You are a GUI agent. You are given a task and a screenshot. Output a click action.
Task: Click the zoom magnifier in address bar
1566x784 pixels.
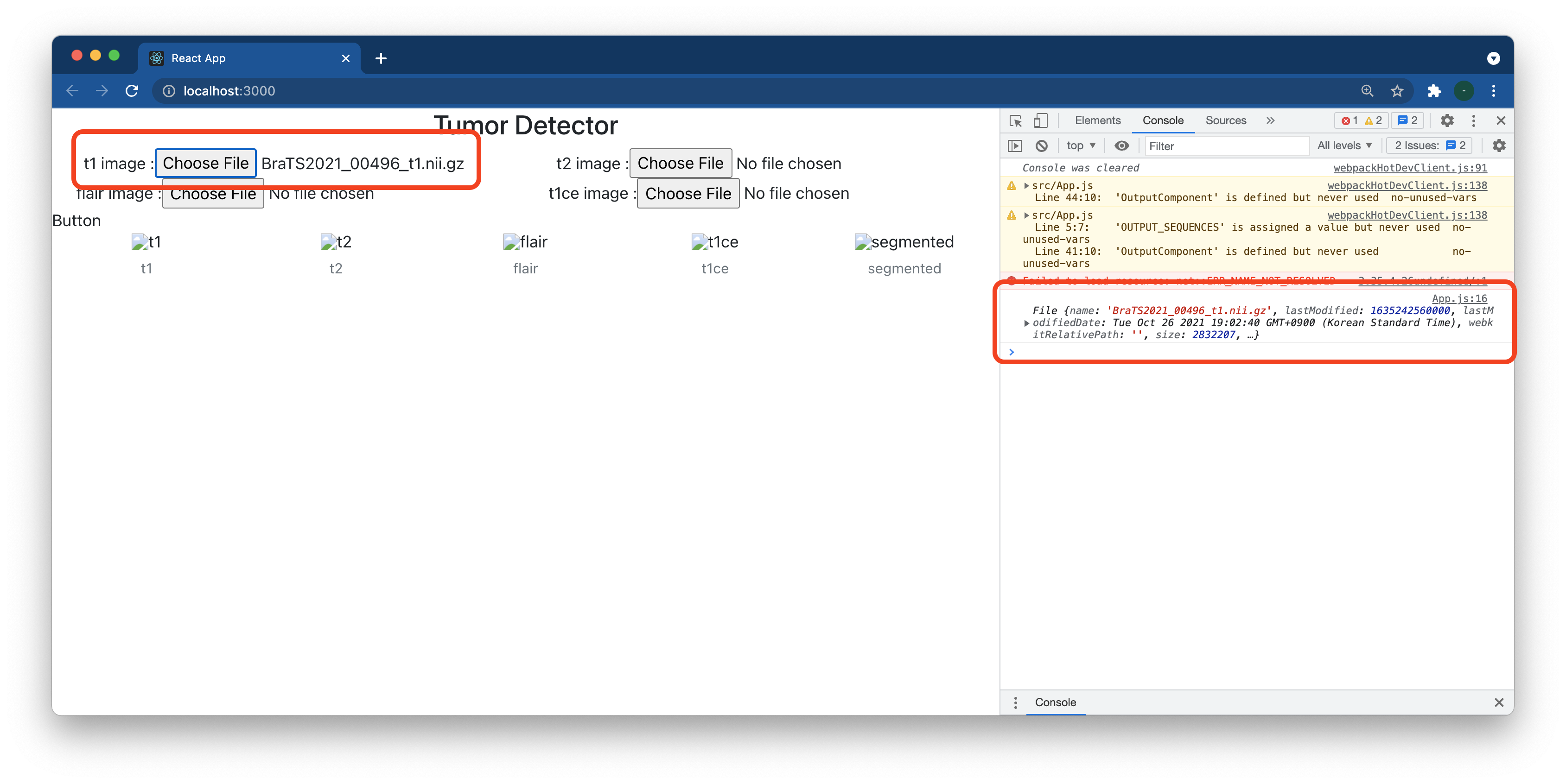pos(1367,91)
